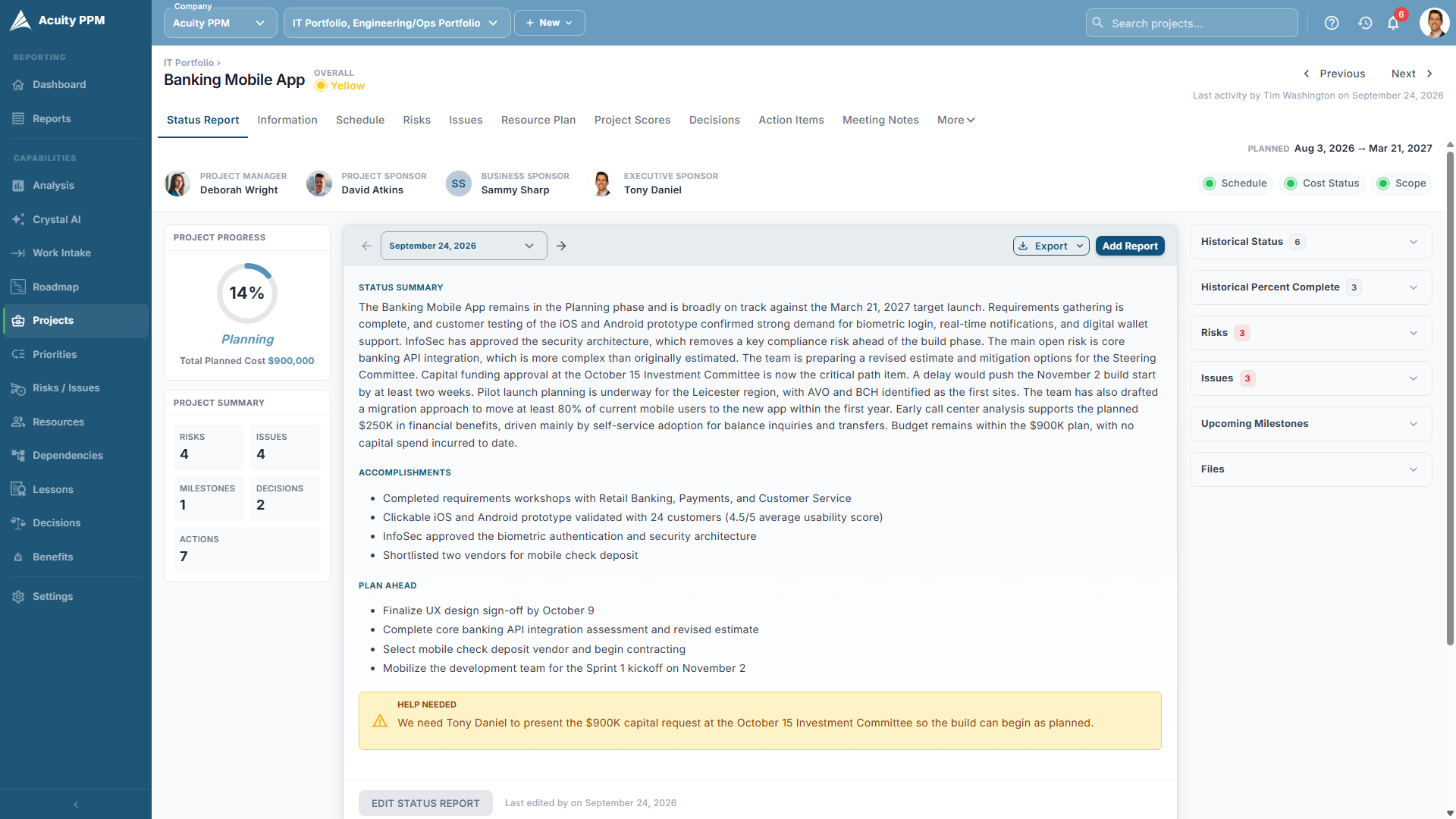Open the Export dropdown
Viewport: 1456px width, 819px height.
click(x=1051, y=246)
